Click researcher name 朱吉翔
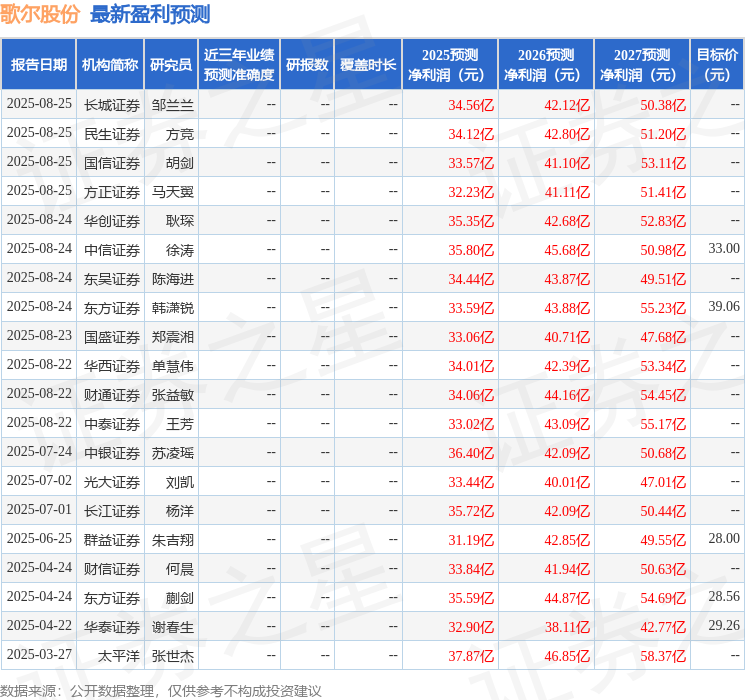 pos(173,540)
